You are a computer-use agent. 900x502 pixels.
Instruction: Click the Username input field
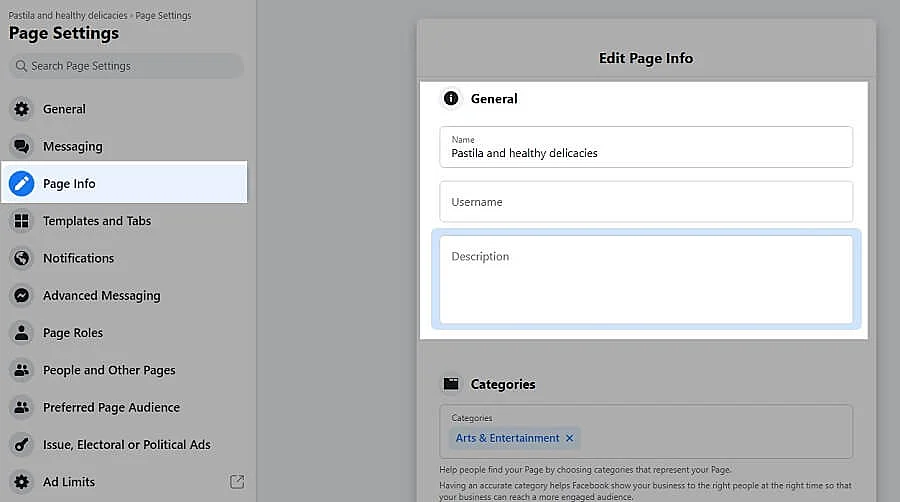click(646, 202)
